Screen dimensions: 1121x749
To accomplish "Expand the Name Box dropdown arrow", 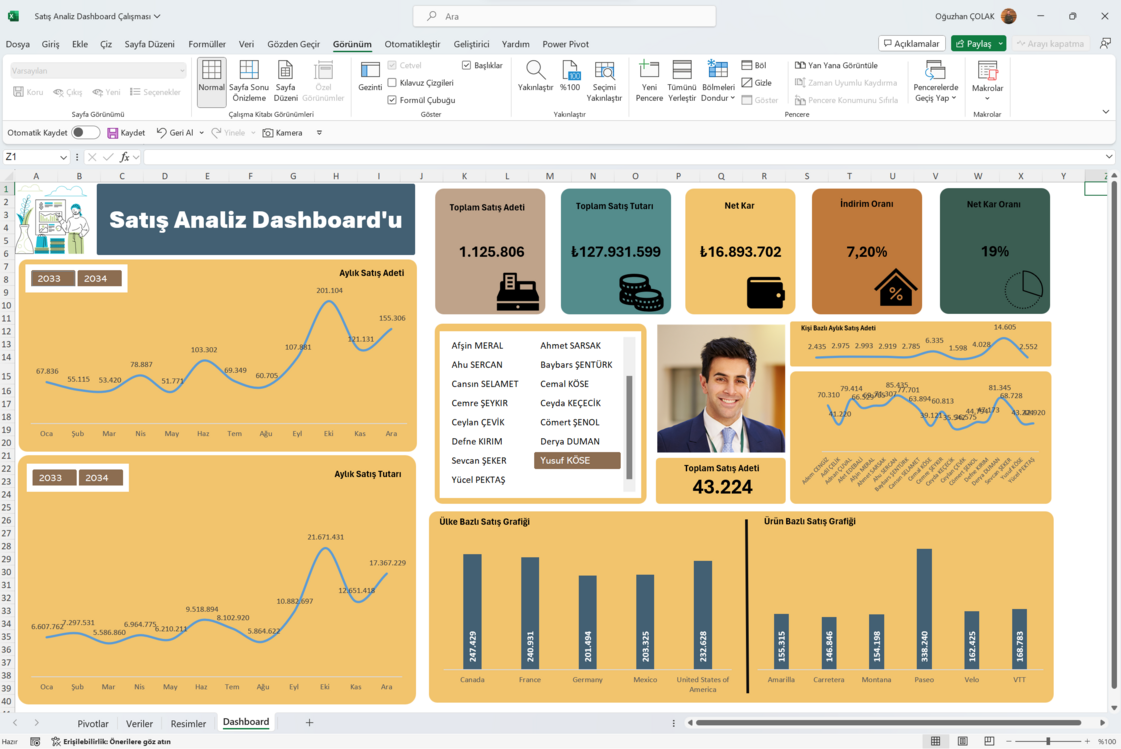I will [63, 157].
